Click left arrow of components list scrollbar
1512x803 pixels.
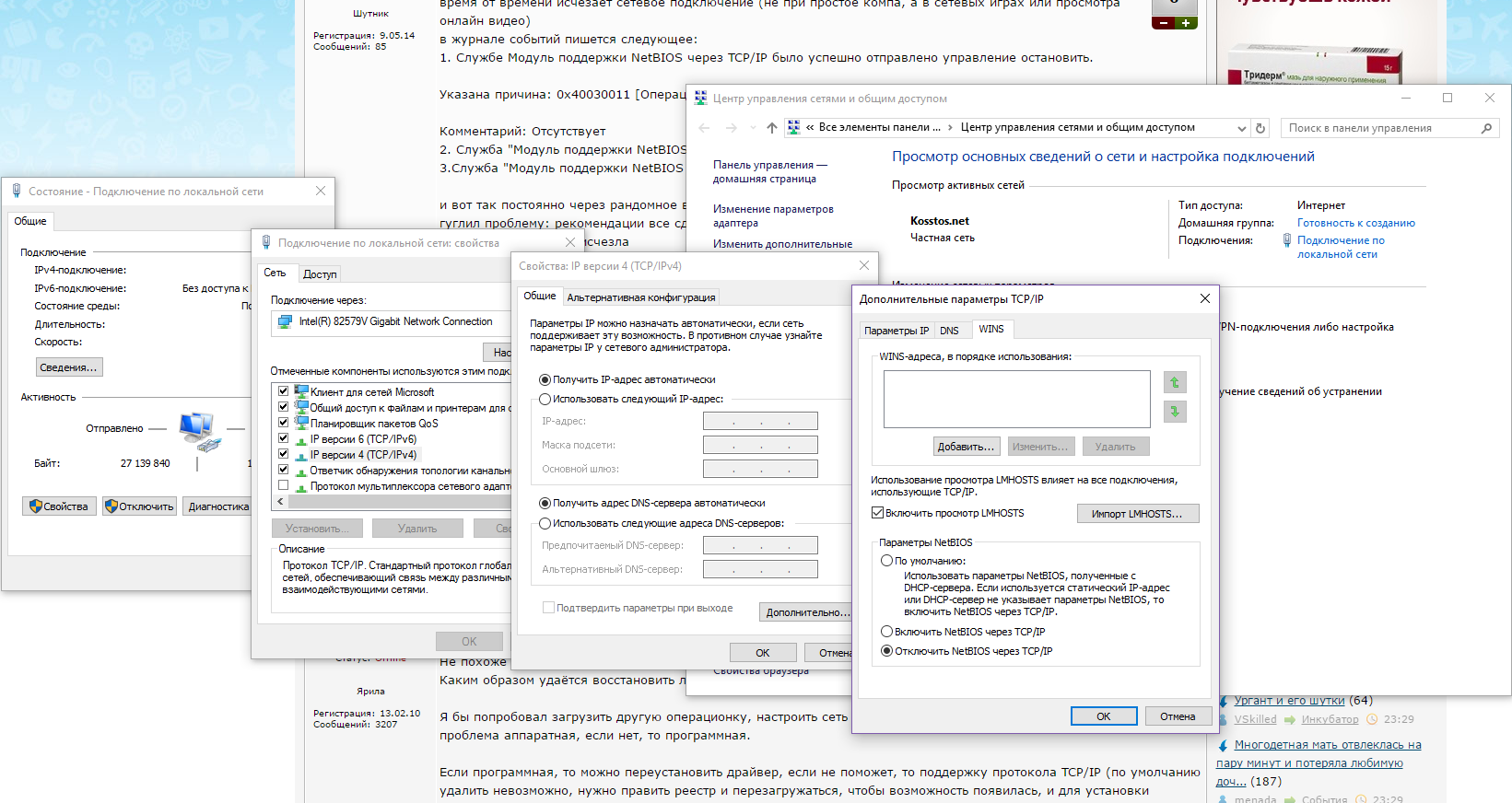[x=281, y=502]
